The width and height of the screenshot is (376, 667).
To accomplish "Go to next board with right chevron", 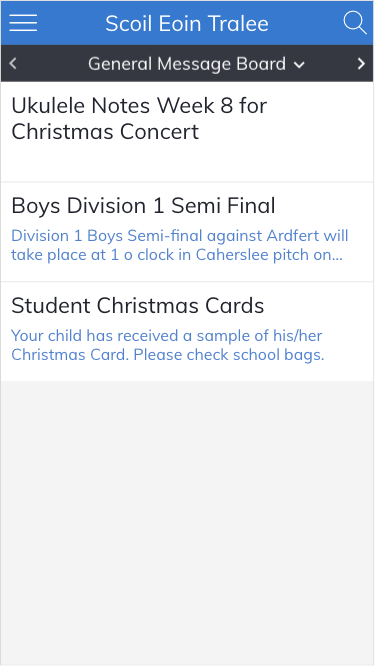I will pyautogui.click(x=361, y=64).
